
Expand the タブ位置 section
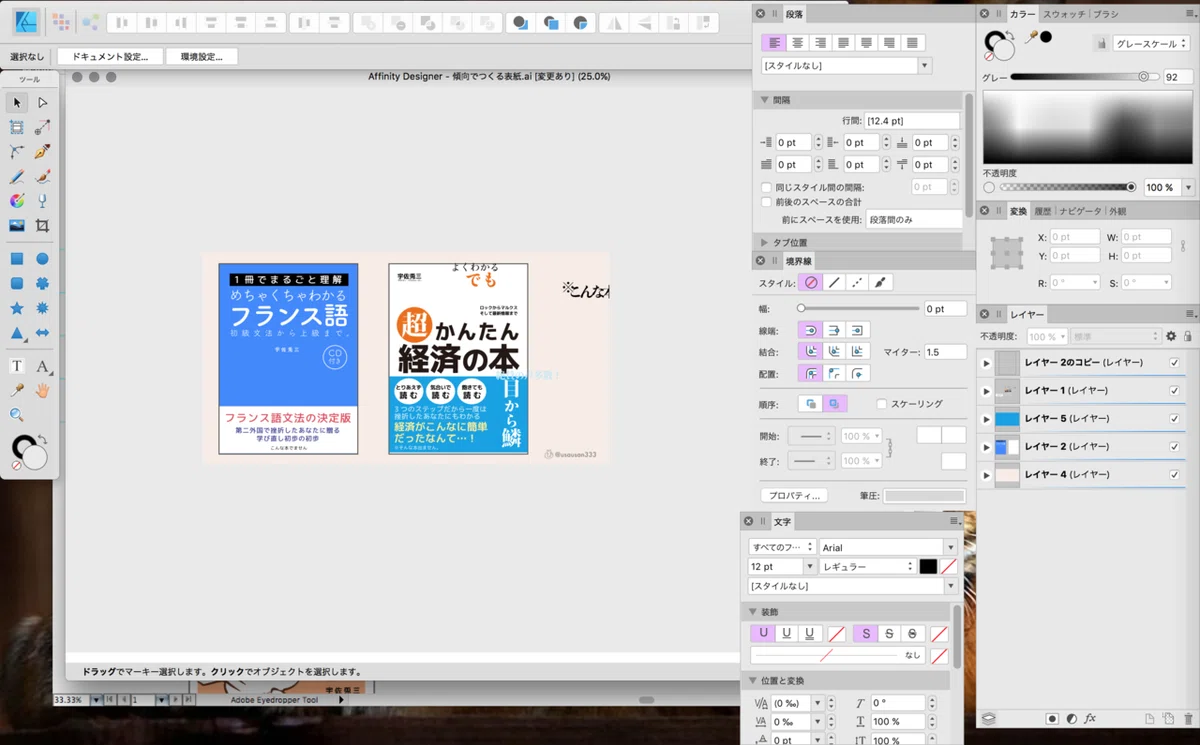point(765,243)
